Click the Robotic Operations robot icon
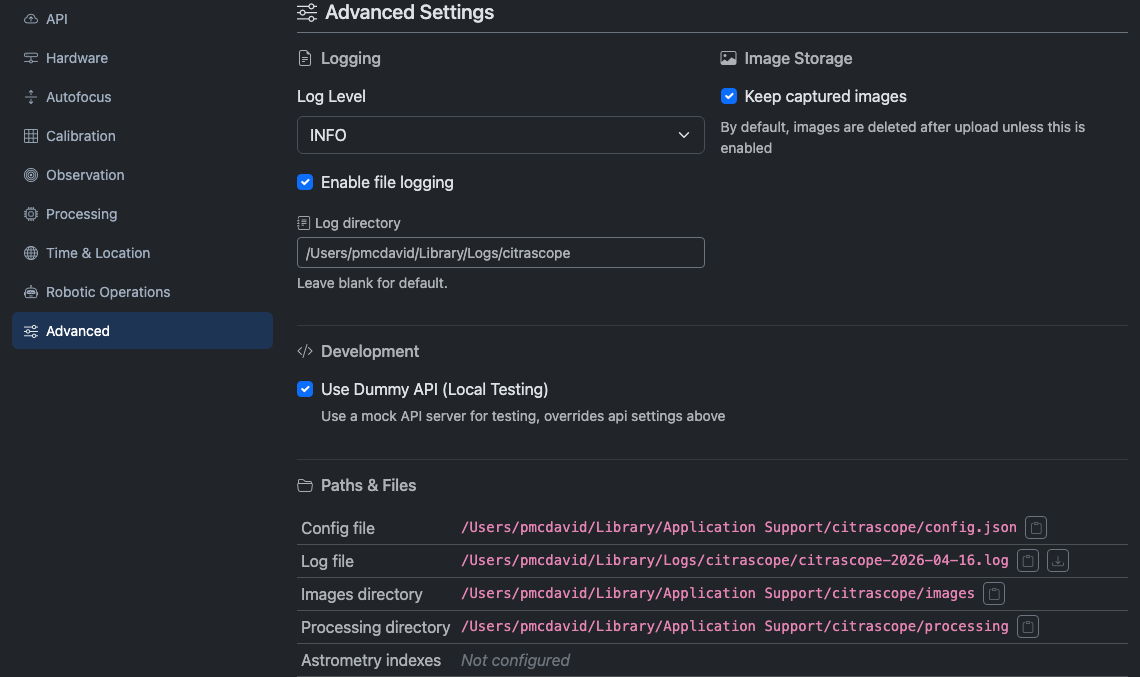Image resolution: width=1140 pixels, height=677 pixels. pos(31,292)
